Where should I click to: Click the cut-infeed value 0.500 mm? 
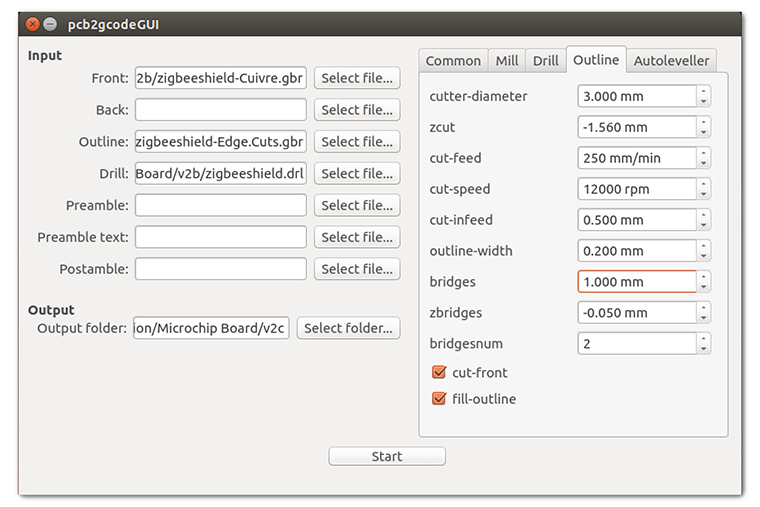tap(637, 220)
